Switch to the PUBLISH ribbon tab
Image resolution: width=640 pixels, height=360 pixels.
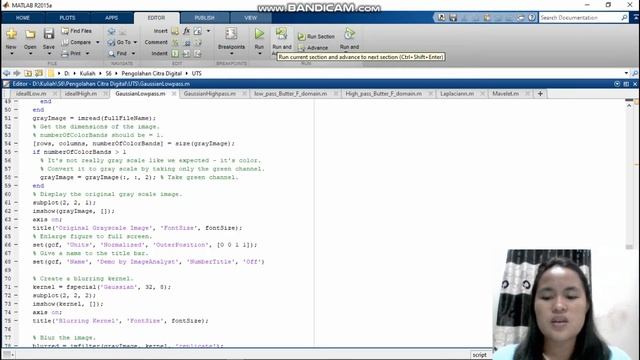(x=204, y=18)
